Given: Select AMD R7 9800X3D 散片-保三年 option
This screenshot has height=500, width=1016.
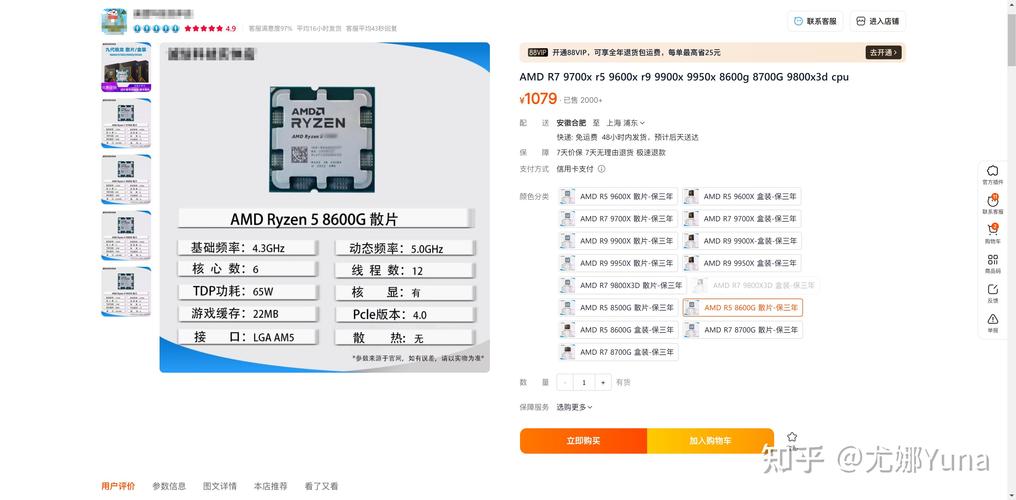Looking at the screenshot, I should pyautogui.click(x=623, y=285).
